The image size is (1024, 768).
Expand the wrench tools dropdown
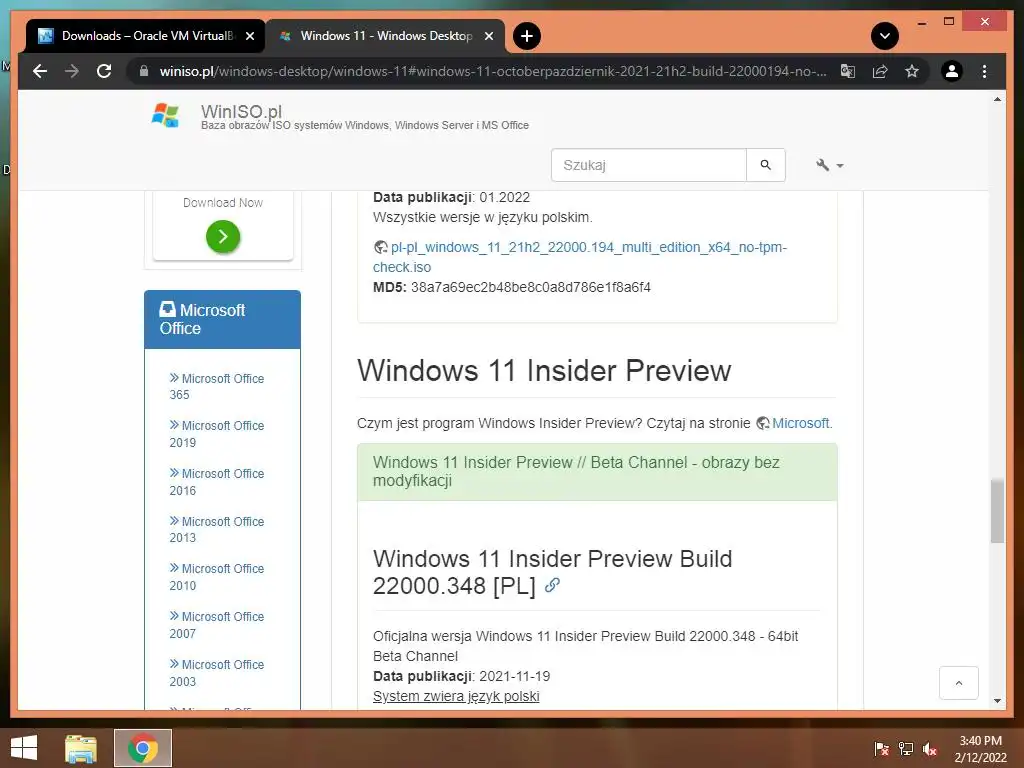point(829,165)
